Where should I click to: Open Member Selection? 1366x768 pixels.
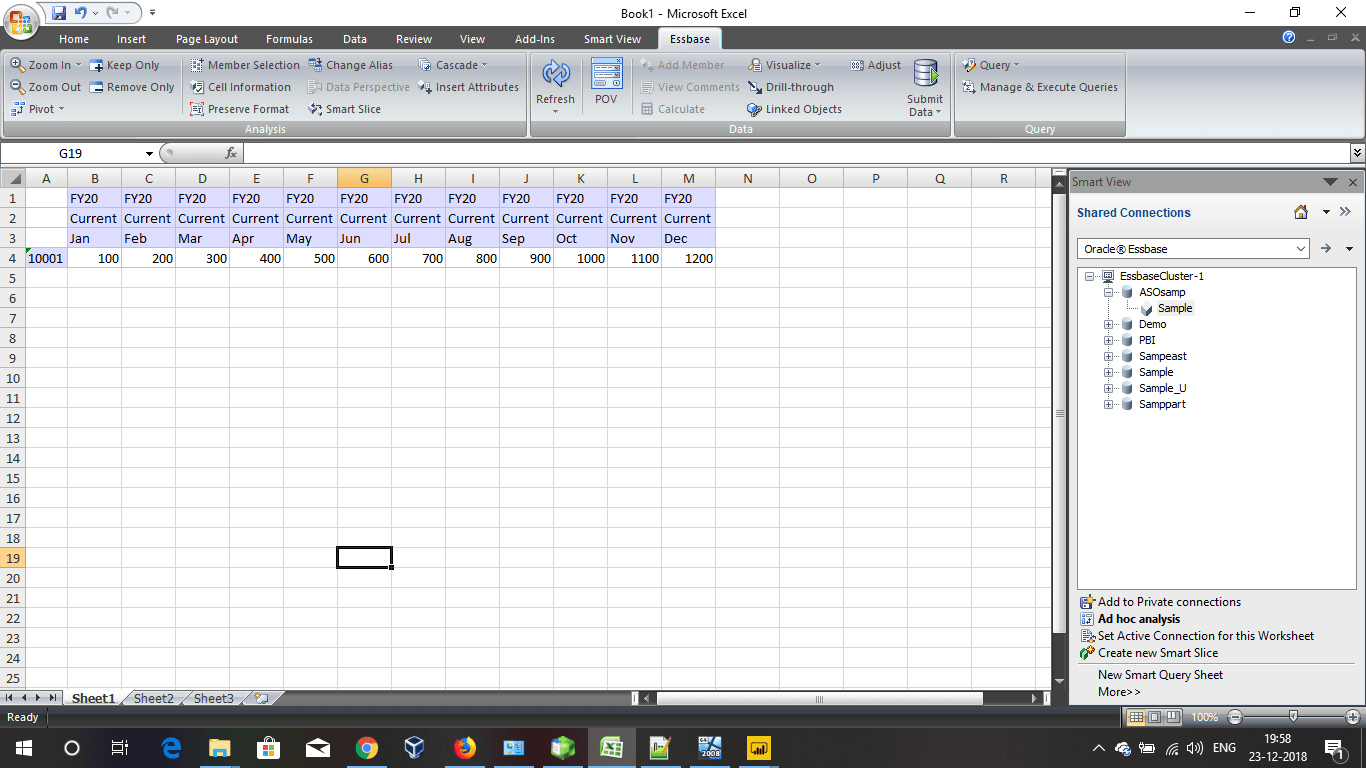point(245,65)
